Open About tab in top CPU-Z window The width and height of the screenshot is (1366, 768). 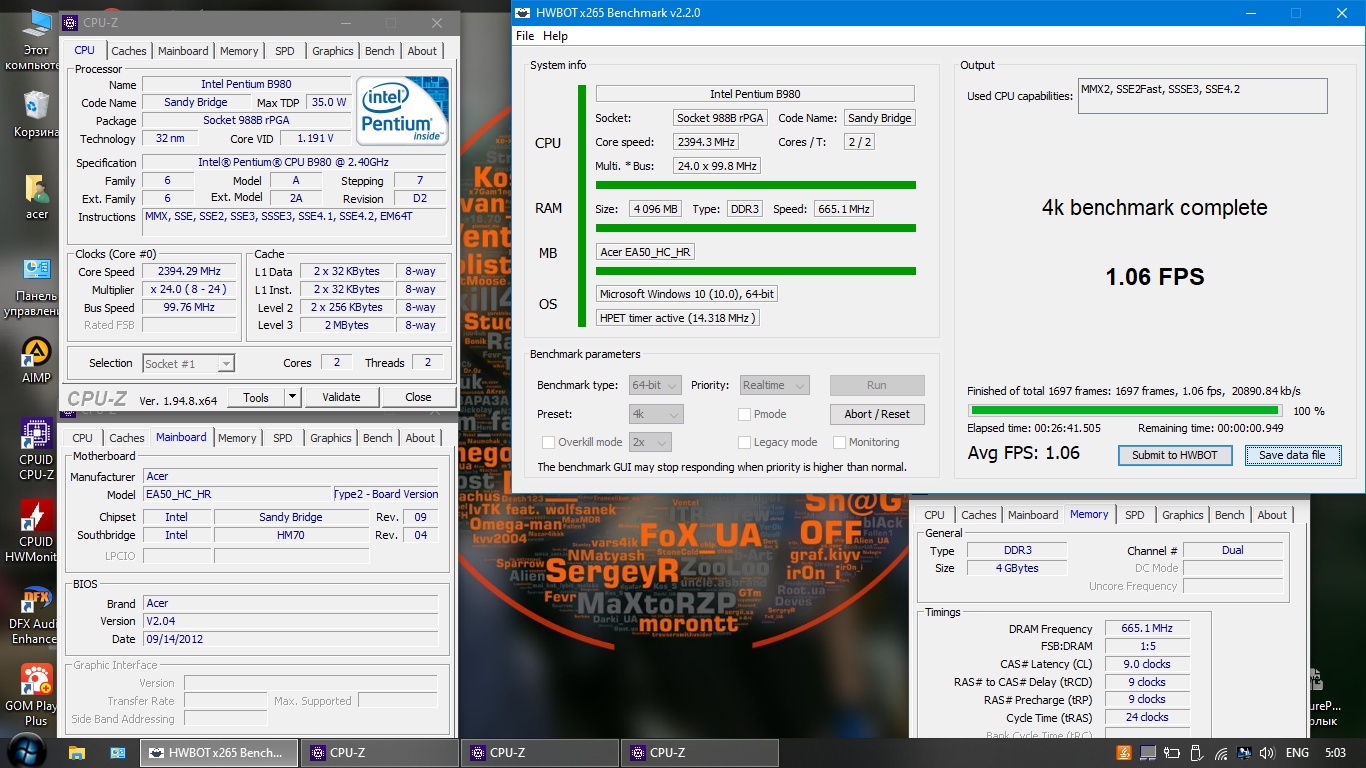pyautogui.click(x=422, y=51)
